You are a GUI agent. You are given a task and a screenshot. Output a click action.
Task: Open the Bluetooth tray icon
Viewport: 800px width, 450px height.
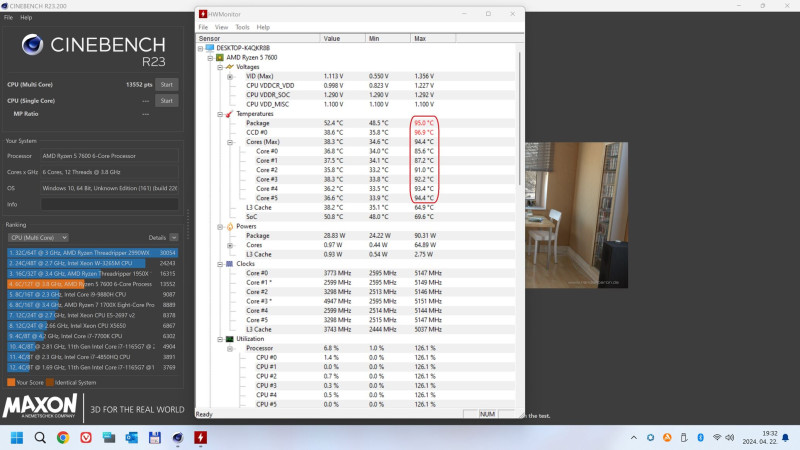[x=701, y=437]
